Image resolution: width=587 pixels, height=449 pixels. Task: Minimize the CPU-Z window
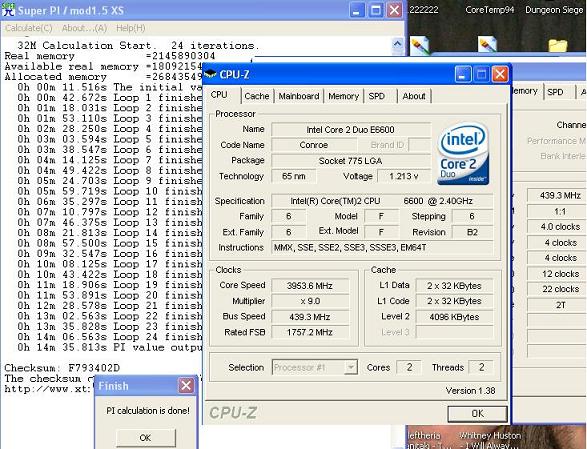click(x=463, y=74)
